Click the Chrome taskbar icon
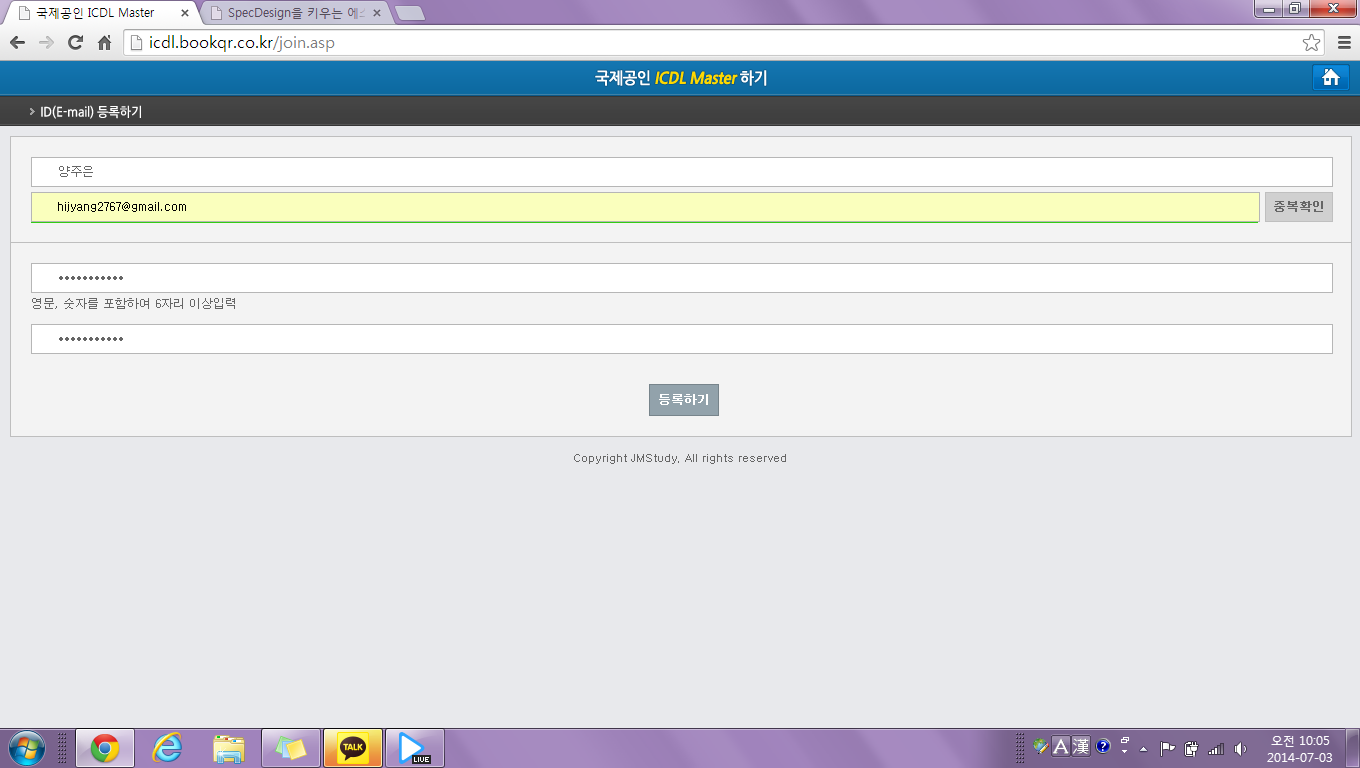The height and width of the screenshot is (768, 1360). 105,748
